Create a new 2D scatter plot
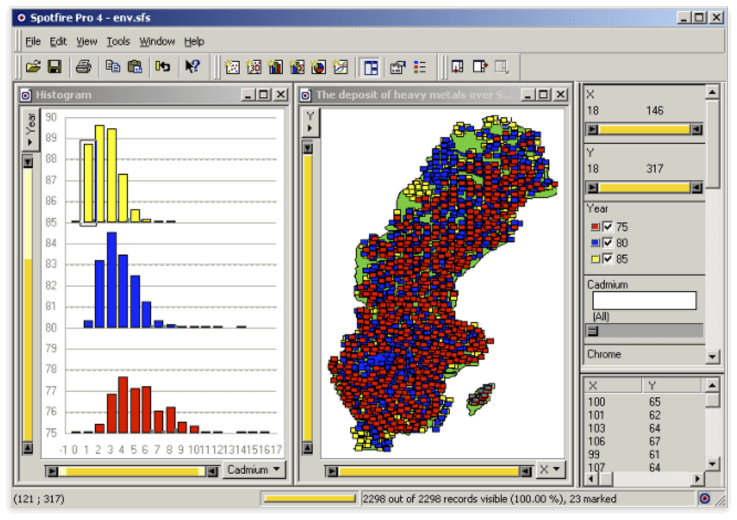The width and height of the screenshot is (737, 520). [232, 67]
